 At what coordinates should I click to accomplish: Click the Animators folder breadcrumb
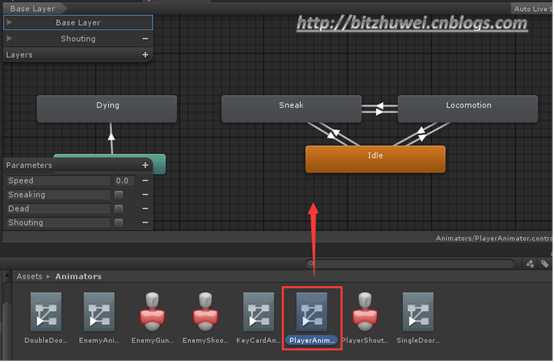(x=78, y=277)
